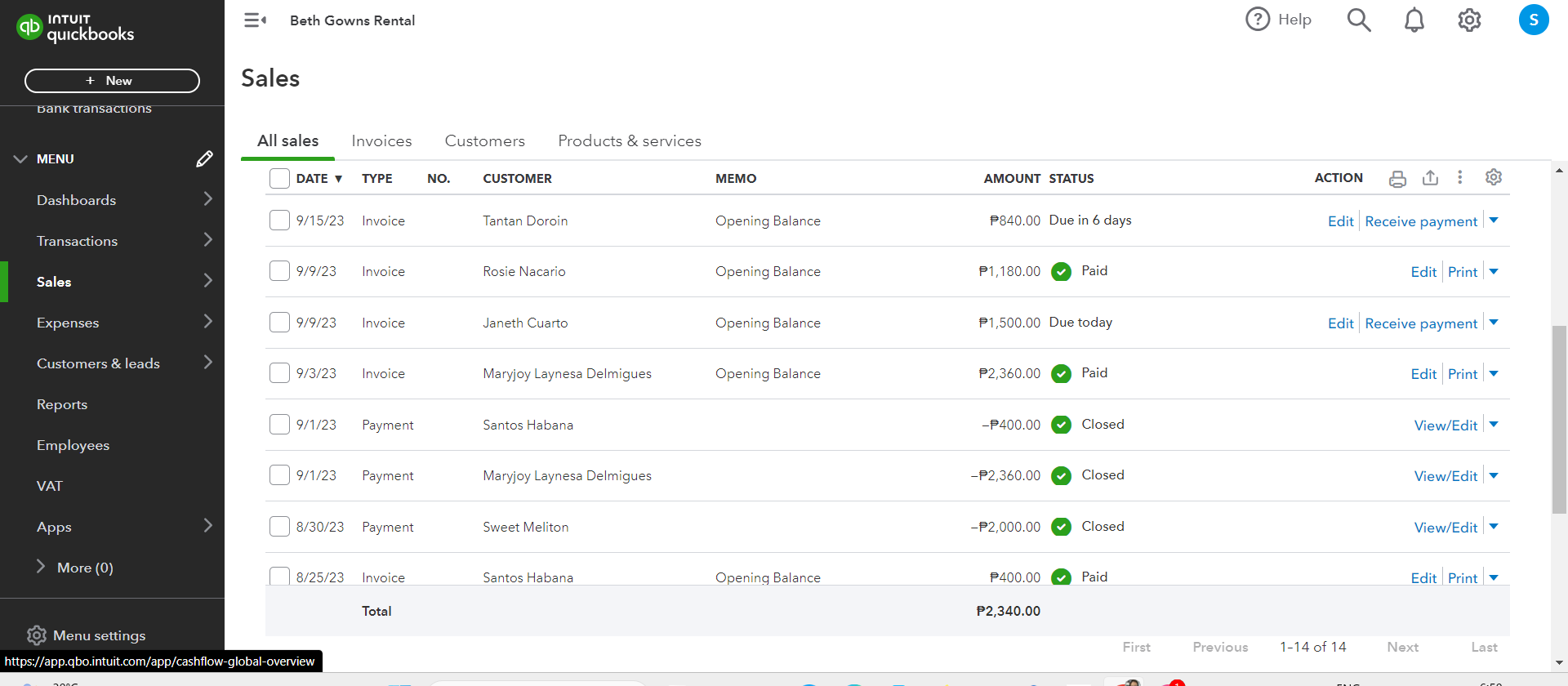Export the sales list to file
1568x686 pixels.
[x=1430, y=177]
